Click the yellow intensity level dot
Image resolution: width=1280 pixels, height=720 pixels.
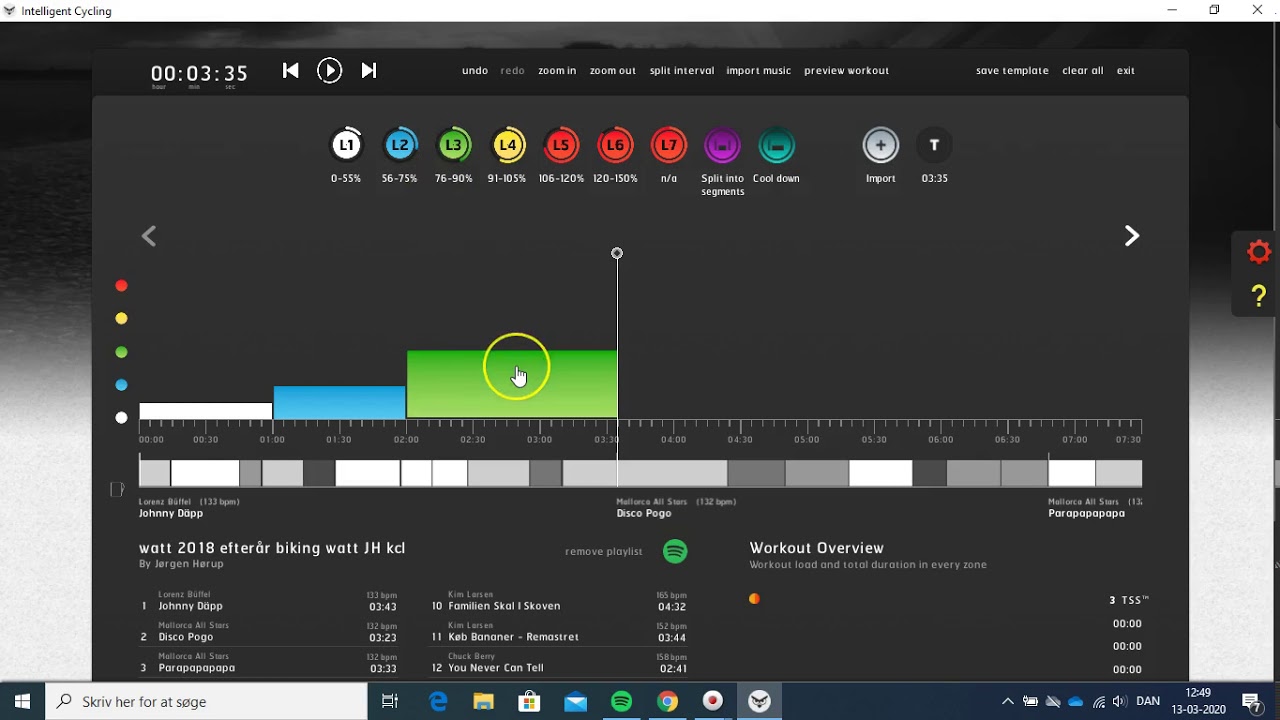click(121, 319)
